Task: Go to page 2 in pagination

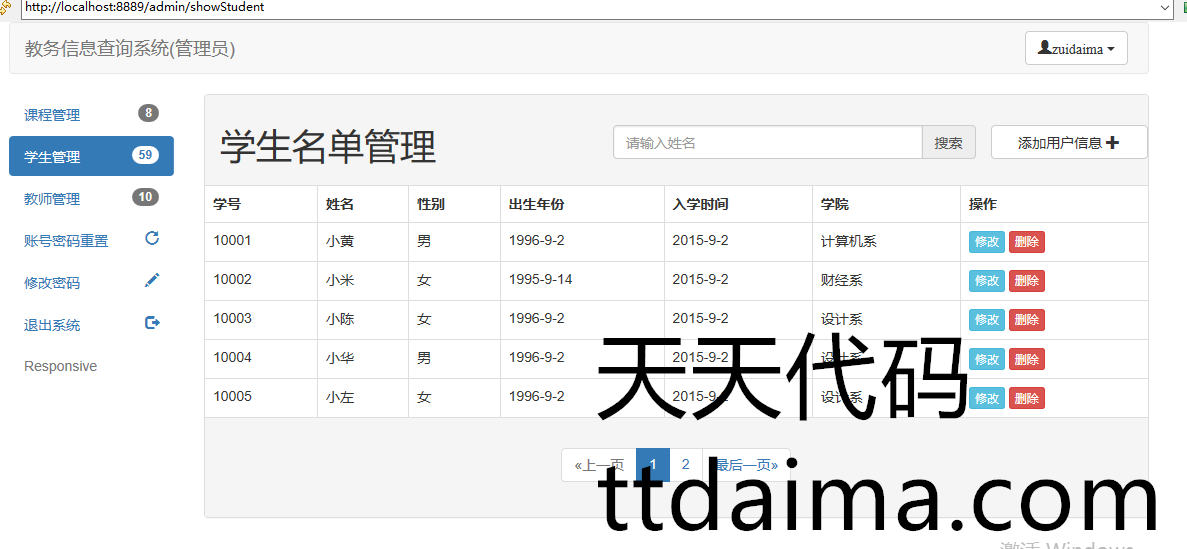Action: point(685,465)
